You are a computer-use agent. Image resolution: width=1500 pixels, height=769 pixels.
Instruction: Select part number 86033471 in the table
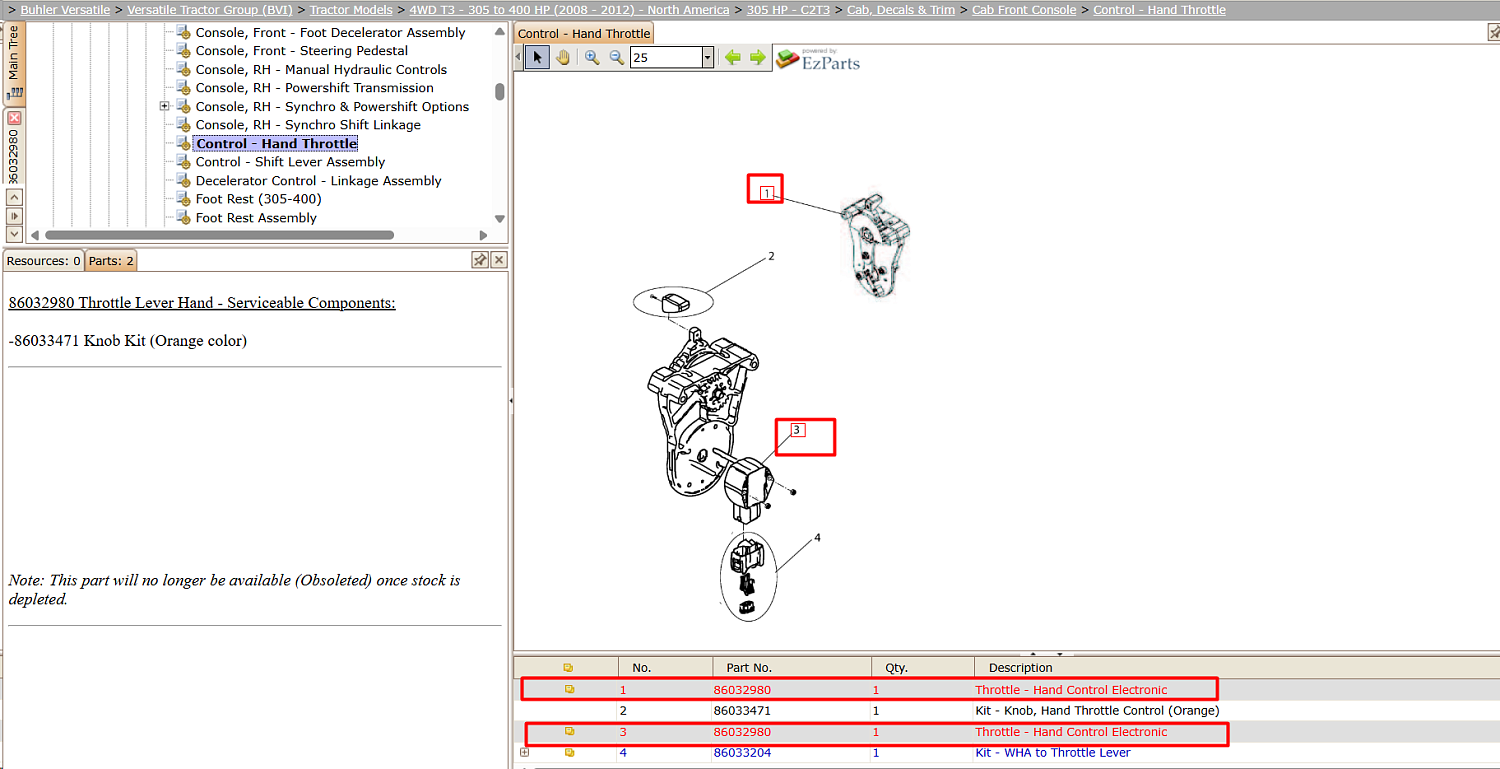tap(742, 711)
